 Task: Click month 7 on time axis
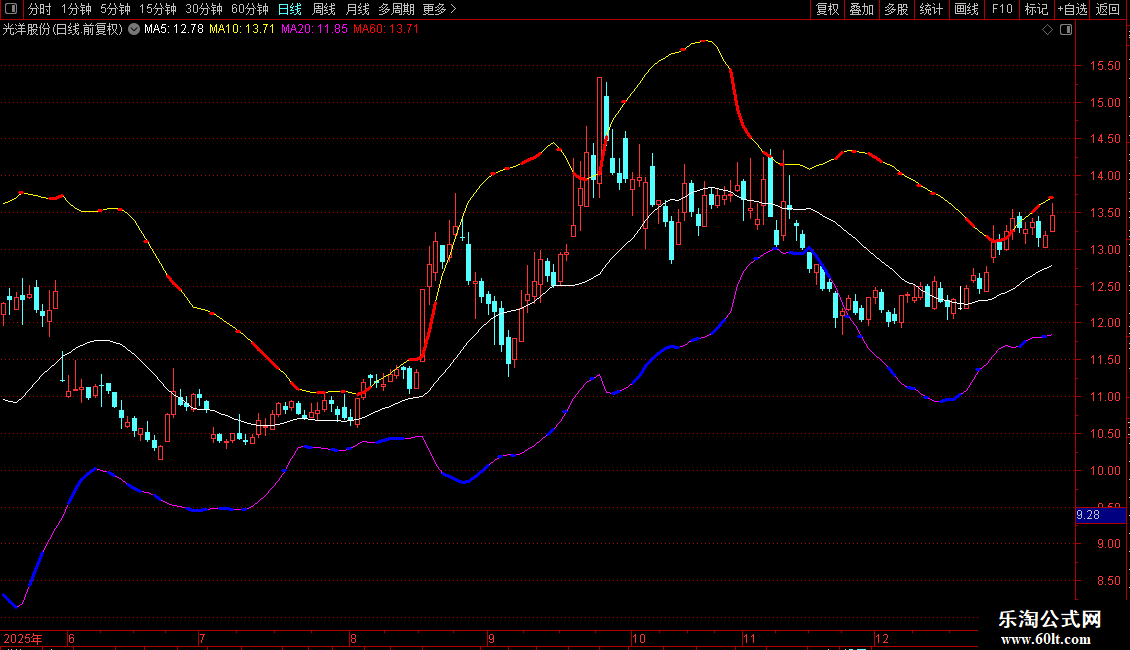203,638
